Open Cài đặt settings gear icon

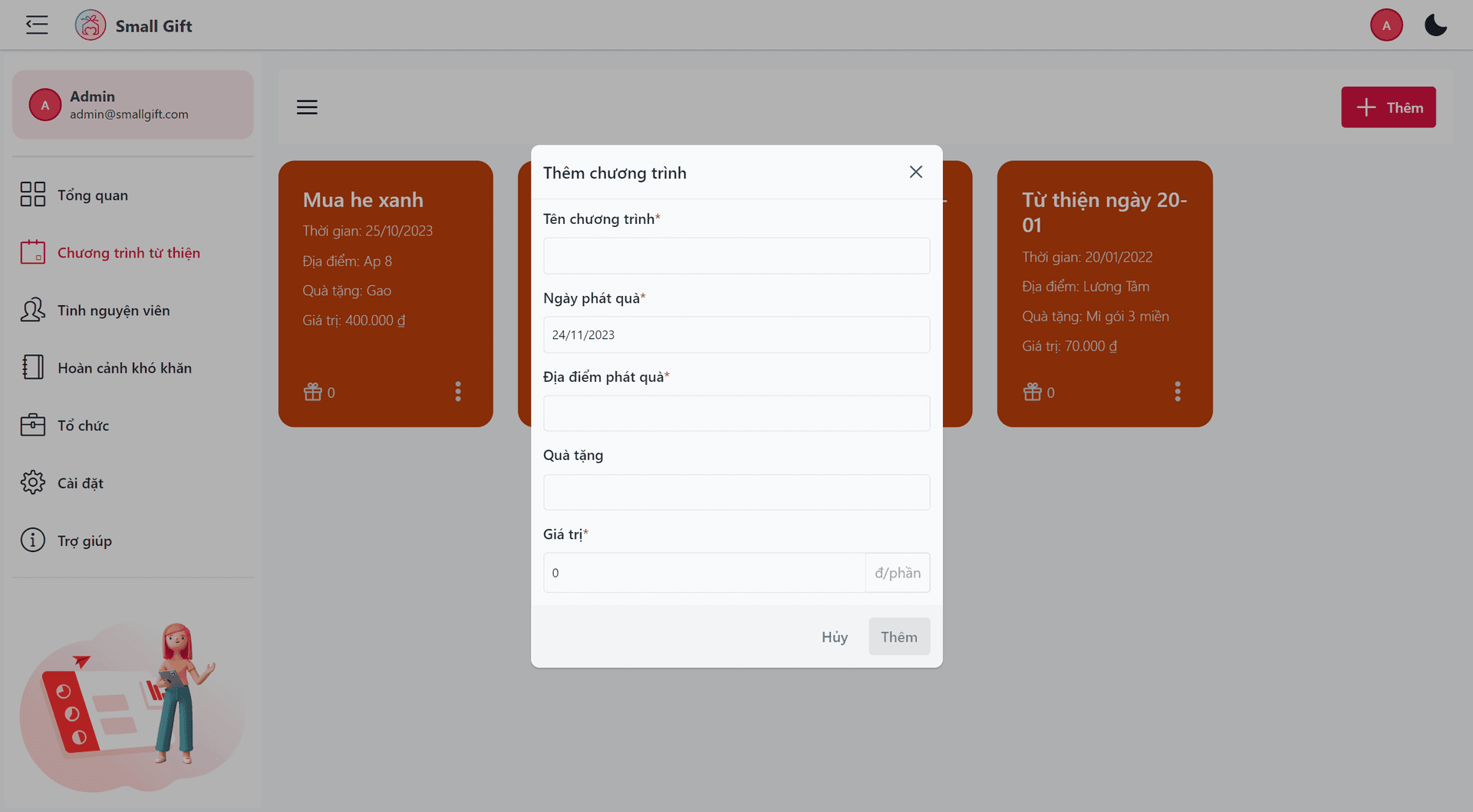32,482
